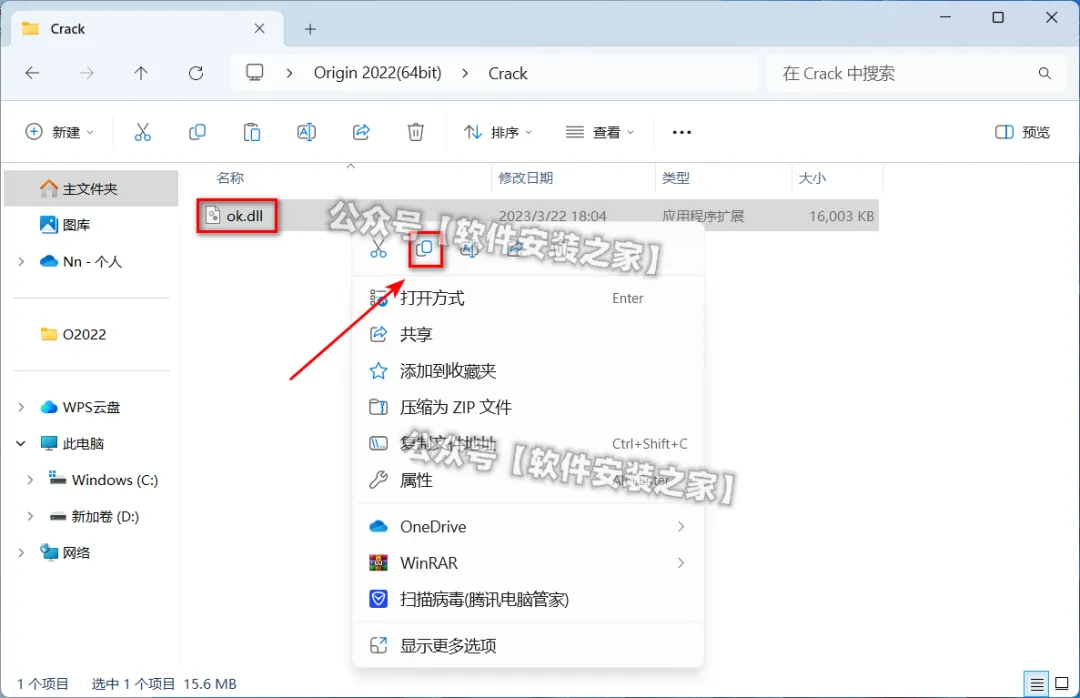Screen dimensions: 1080x698
Task: Sort by the 修改日期 column header
Action: click(x=526, y=178)
